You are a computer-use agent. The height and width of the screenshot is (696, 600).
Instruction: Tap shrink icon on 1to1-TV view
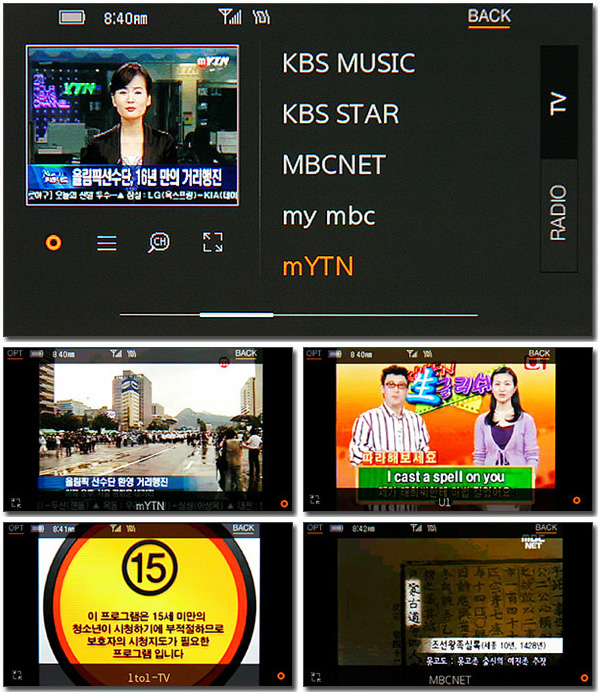[16, 675]
